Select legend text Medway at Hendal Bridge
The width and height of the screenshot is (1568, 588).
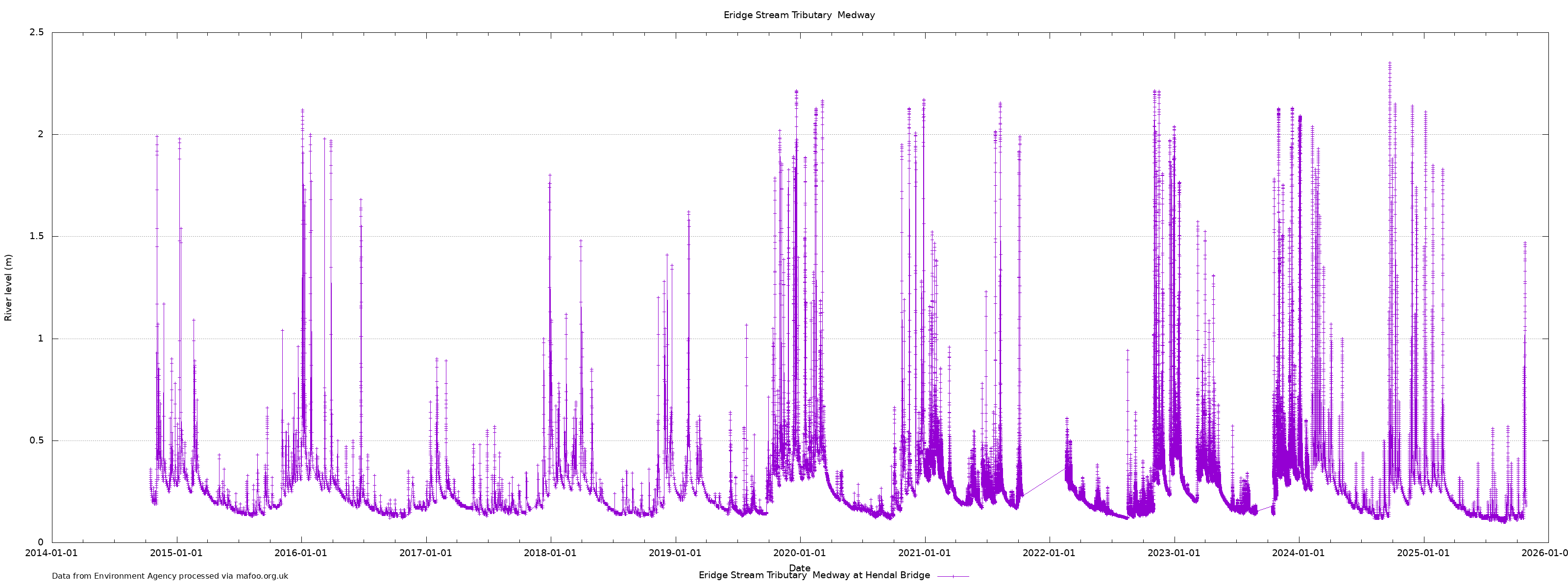point(871,575)
